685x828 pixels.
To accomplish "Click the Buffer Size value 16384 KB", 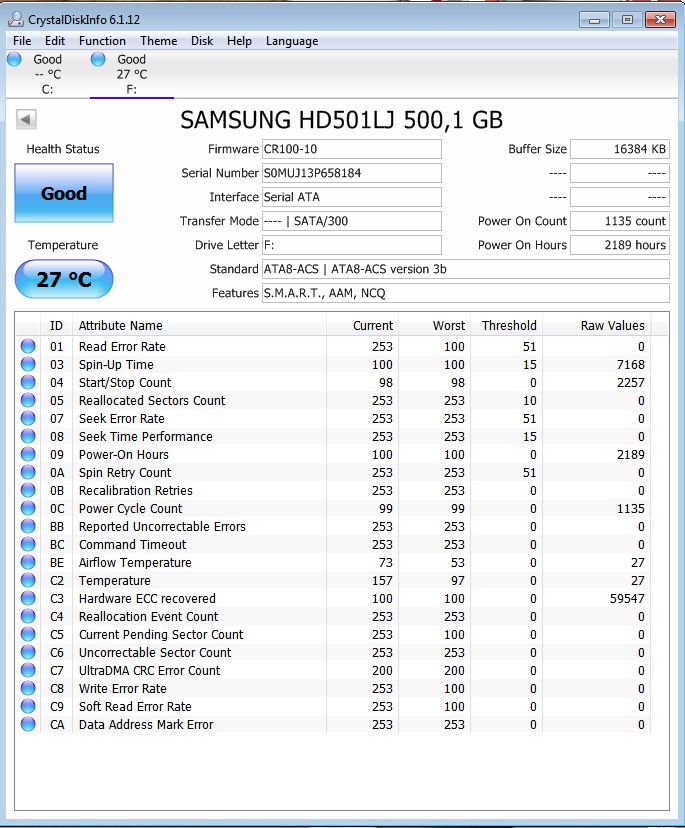I will click(620, 149).
